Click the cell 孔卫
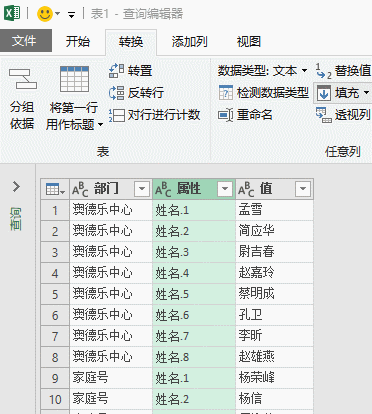Image resolution: width=372 pixels, height=414 pixels. point(274,315)
